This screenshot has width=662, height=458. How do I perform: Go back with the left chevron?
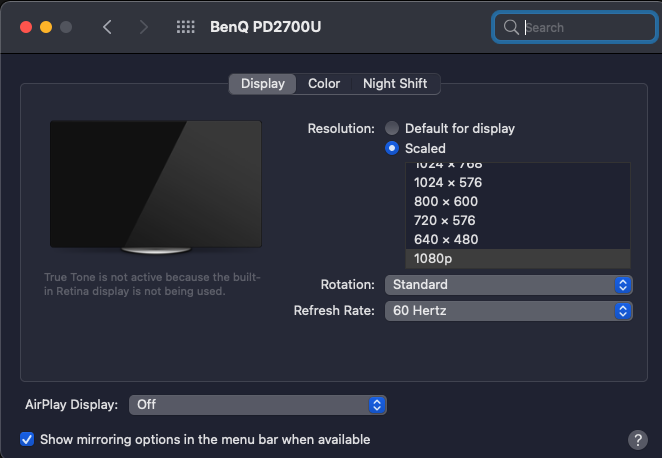pos(107,27)
